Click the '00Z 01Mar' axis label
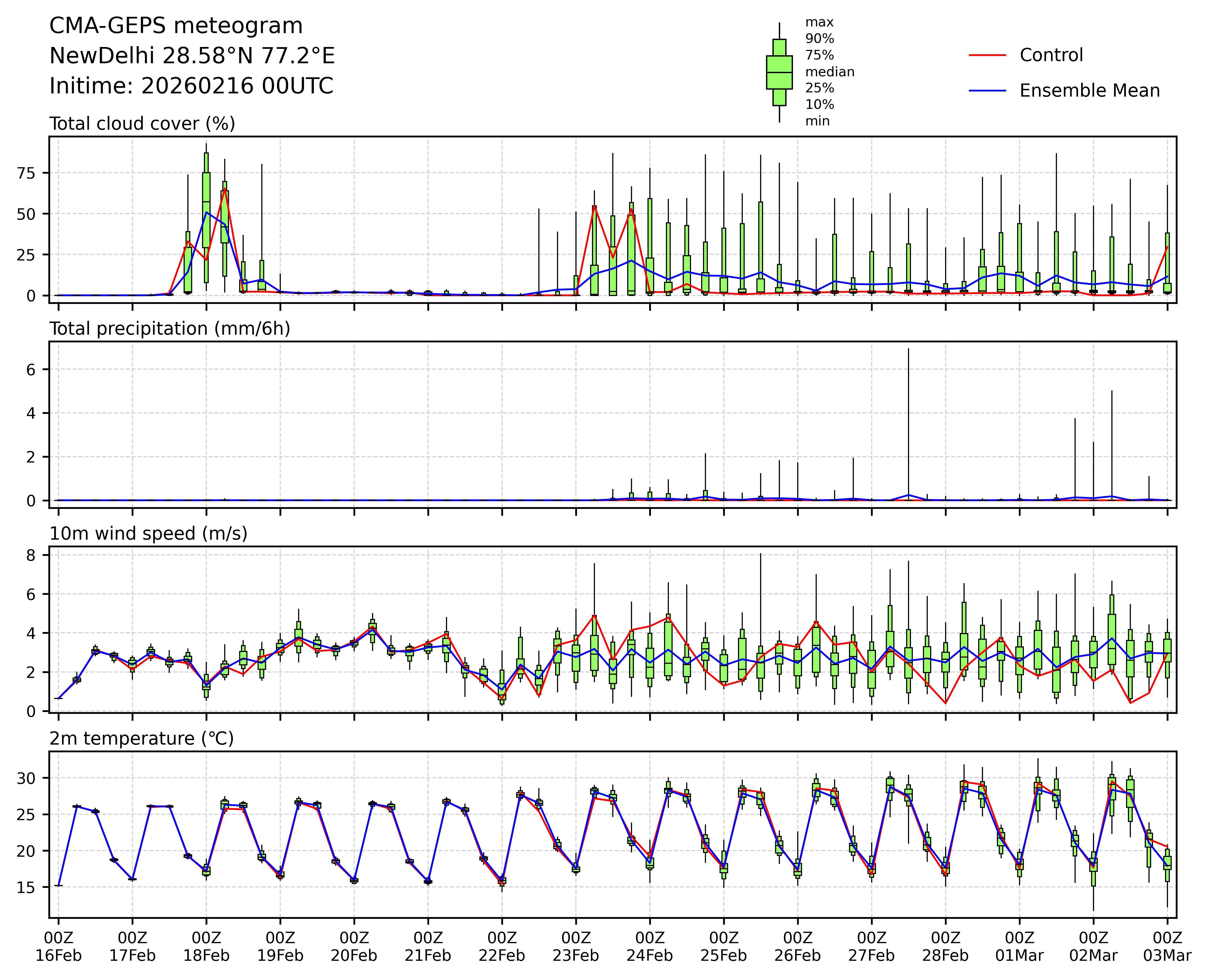1208x980 pixels. (1020, 947)
